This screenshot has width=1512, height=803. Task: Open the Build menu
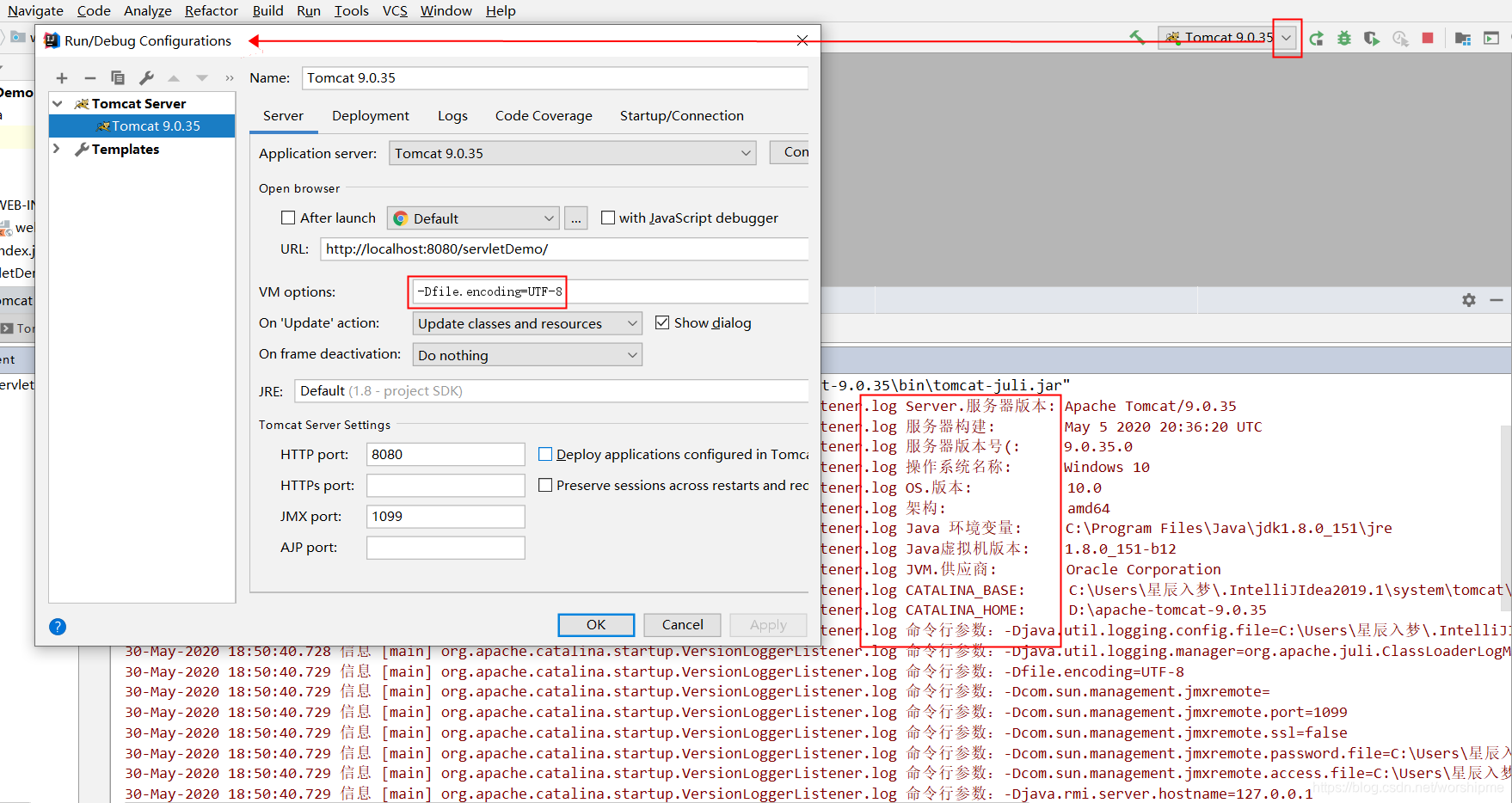click(268, 10)
